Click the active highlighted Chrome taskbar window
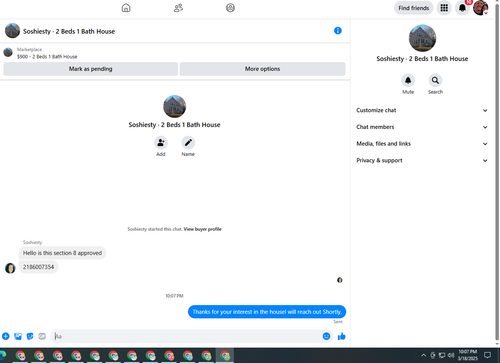500x363 pixels. coord(225,355)
